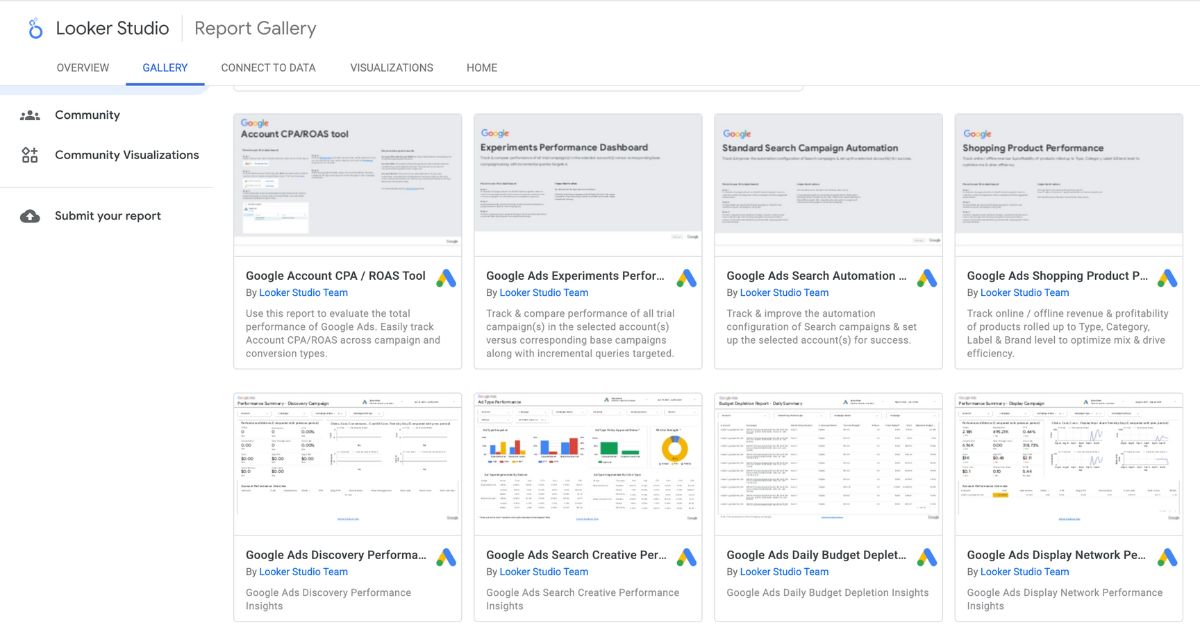
Task: Open Looker Studio Team link under CPA / ROAS Tool
Action: pyautogui.click(x=303, y=293)
